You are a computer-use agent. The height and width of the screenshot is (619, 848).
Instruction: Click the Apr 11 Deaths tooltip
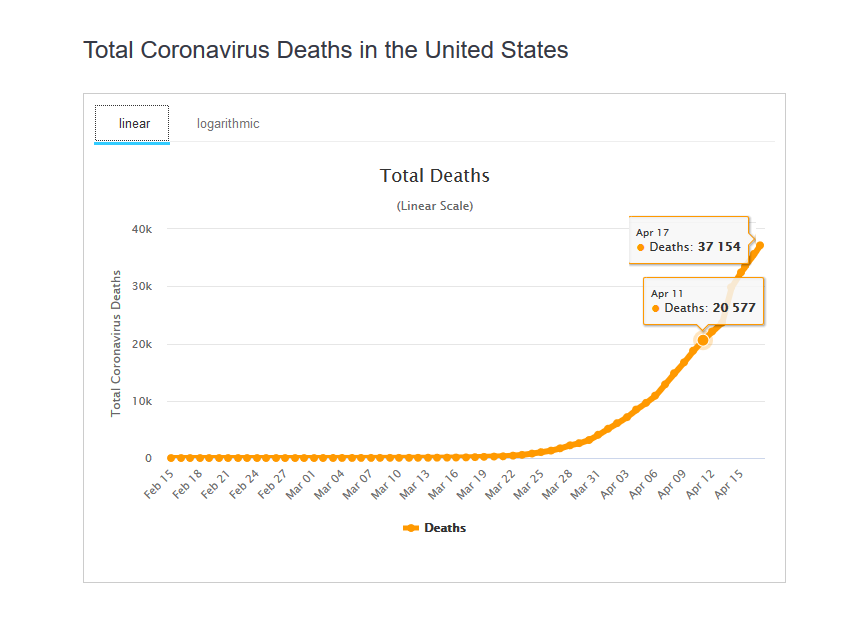(x=703, y=301)
